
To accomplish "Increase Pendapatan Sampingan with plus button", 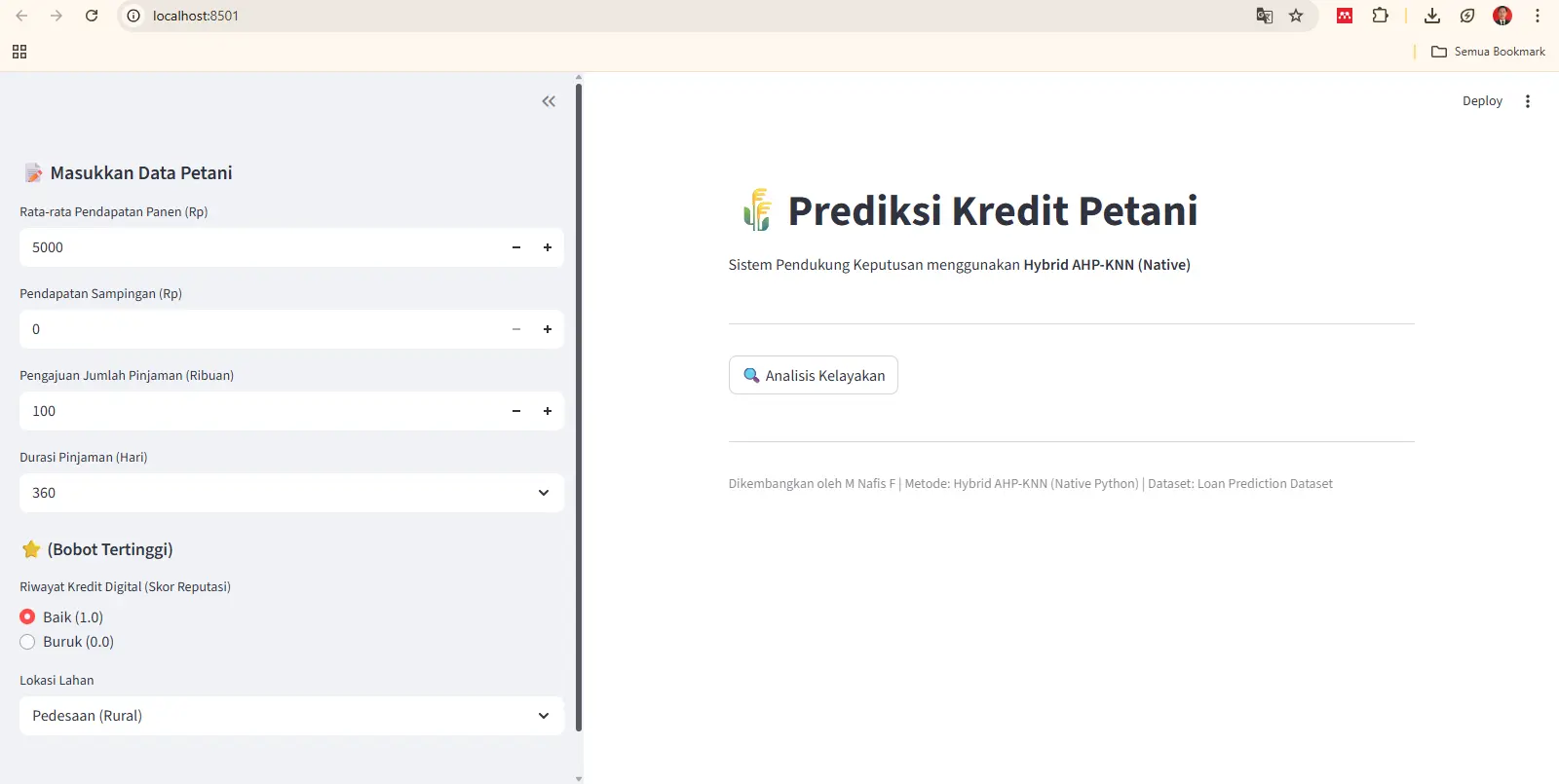I will tap(548, 329).
